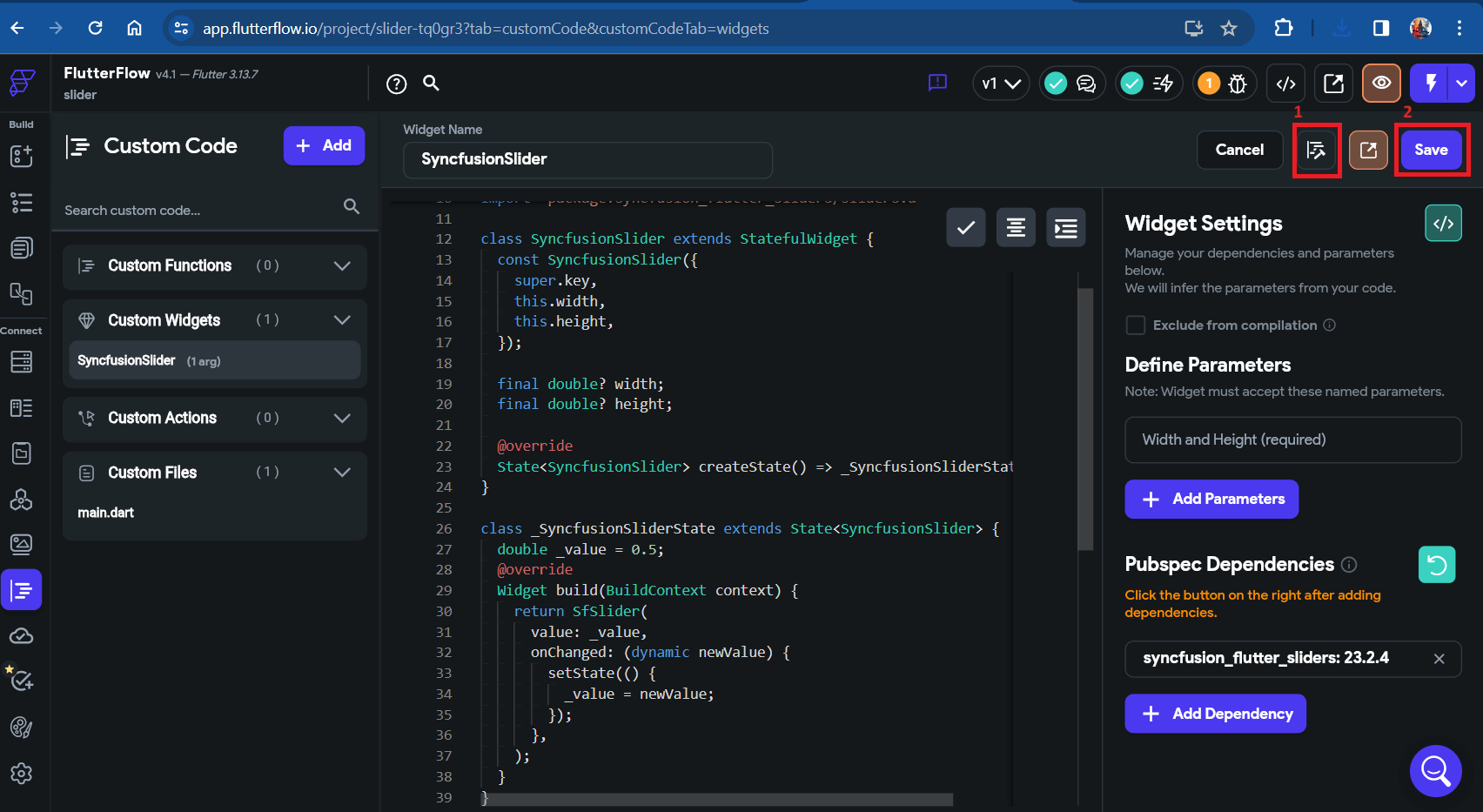Open the Cloud Functions sidebar icon
Image resolution: width=1483 pixels, height=812 pixels.
21,636
